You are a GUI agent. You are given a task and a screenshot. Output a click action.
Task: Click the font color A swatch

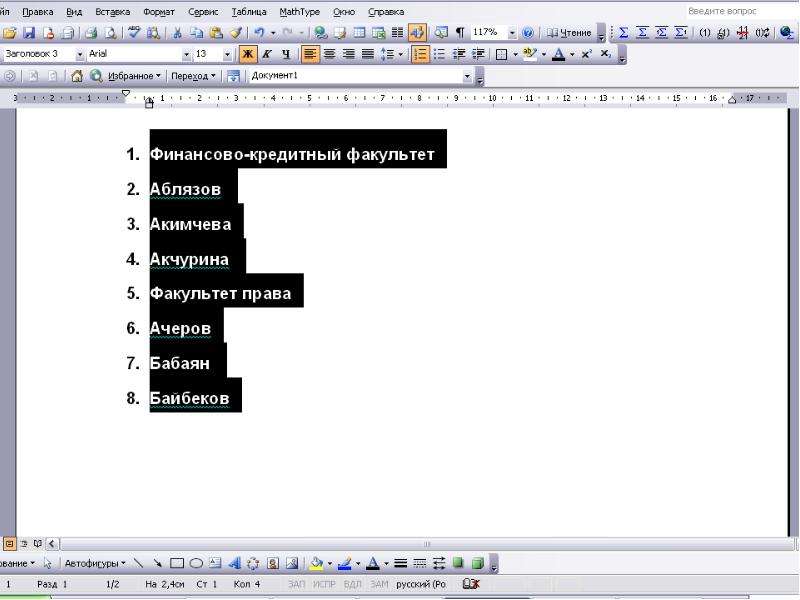tap(559, 54)
